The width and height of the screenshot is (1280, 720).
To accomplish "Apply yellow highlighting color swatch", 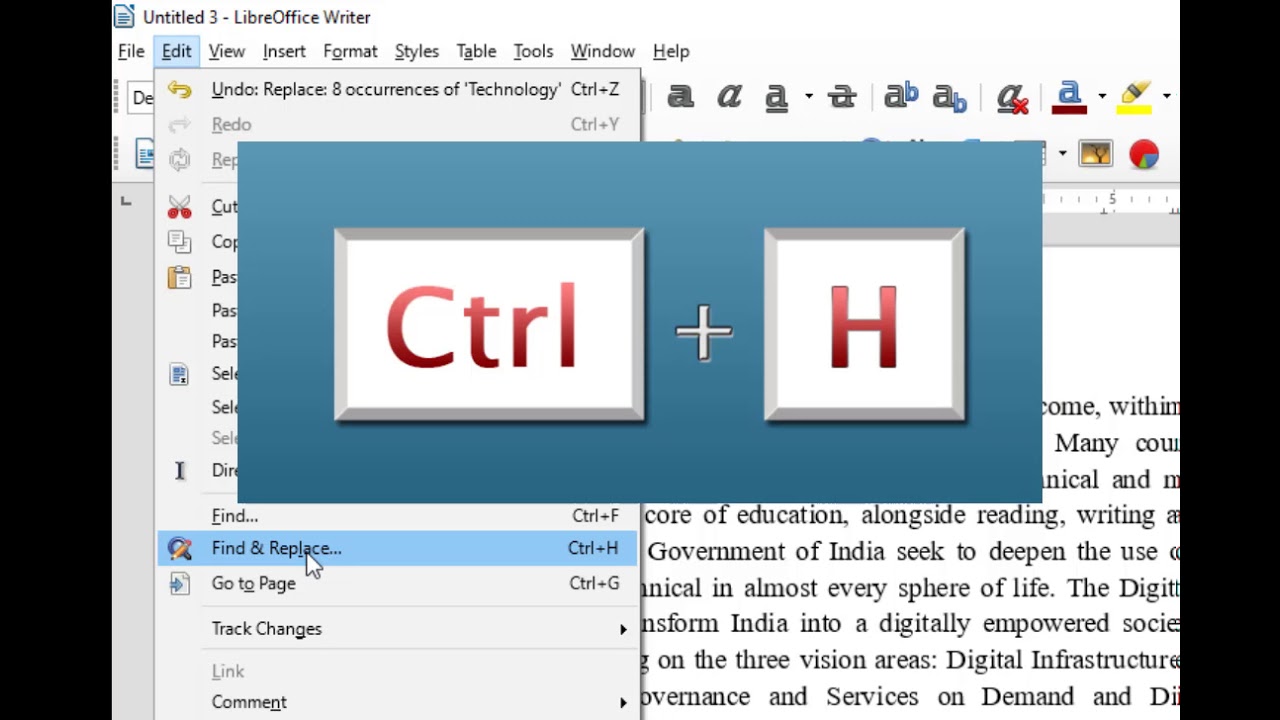I will 1134,97.
